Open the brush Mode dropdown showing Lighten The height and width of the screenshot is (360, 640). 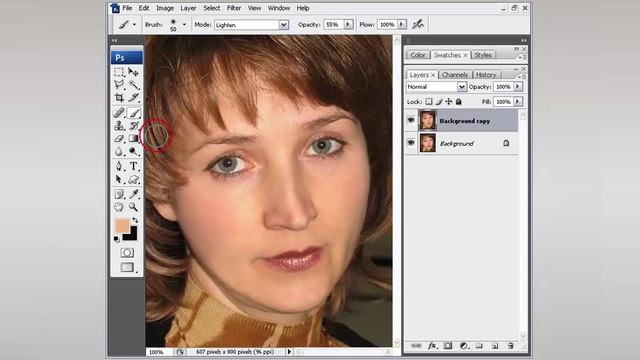tap(284, 25)
